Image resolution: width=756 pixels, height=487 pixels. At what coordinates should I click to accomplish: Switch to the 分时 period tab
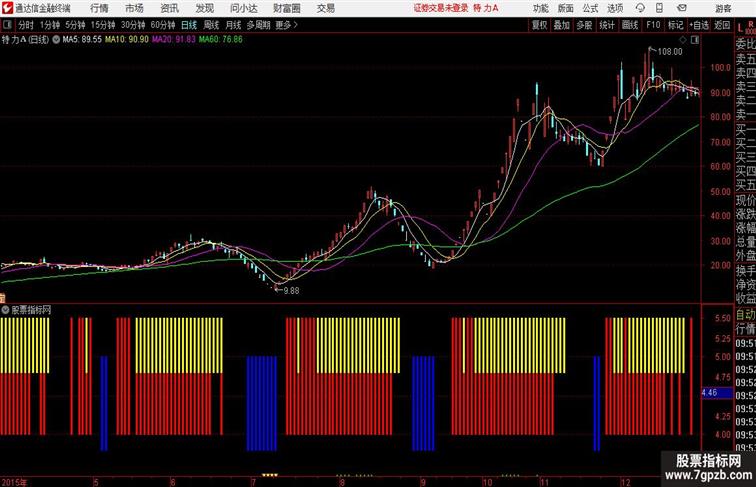[x=26, y=25]
